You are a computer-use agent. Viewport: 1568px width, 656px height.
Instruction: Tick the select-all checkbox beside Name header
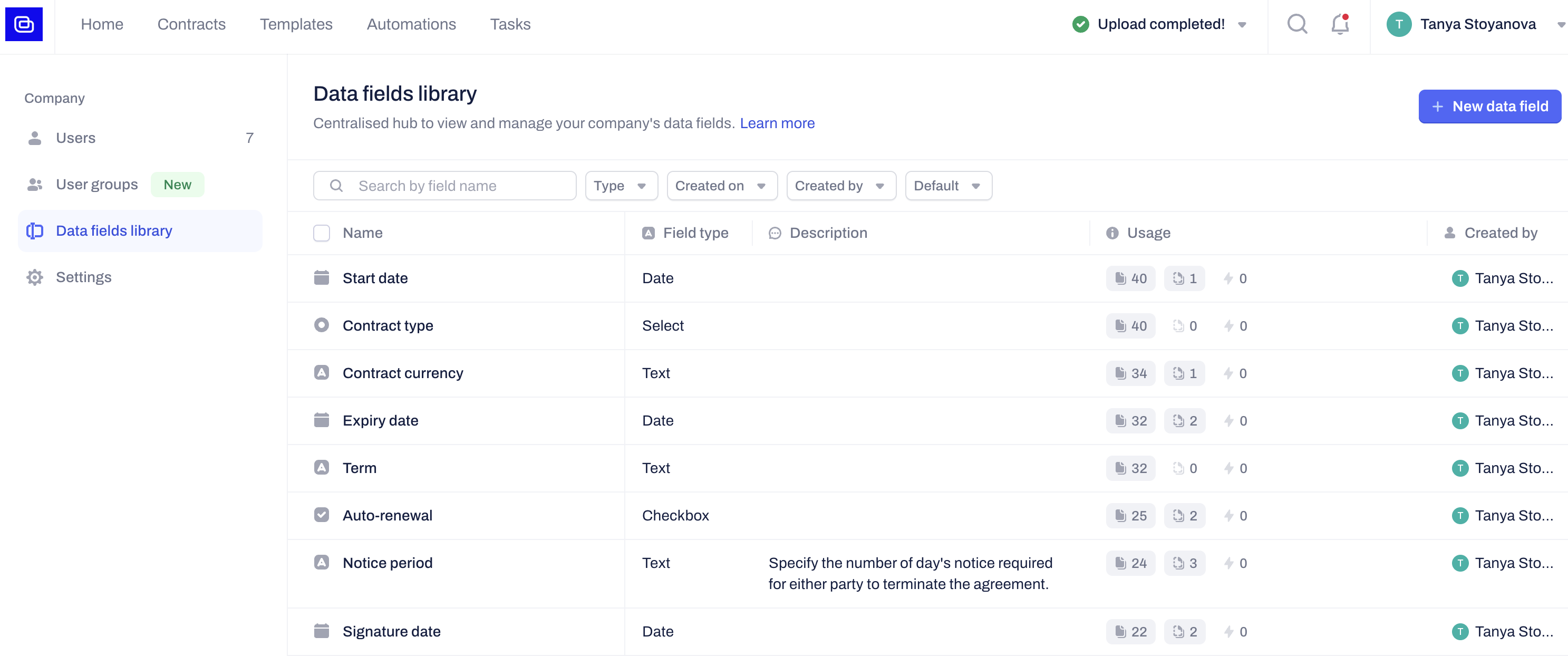tap(322, 233)
